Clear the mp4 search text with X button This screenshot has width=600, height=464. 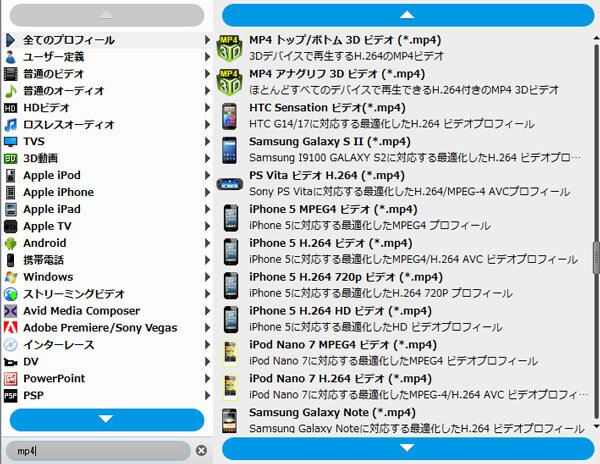pos(201,451)
